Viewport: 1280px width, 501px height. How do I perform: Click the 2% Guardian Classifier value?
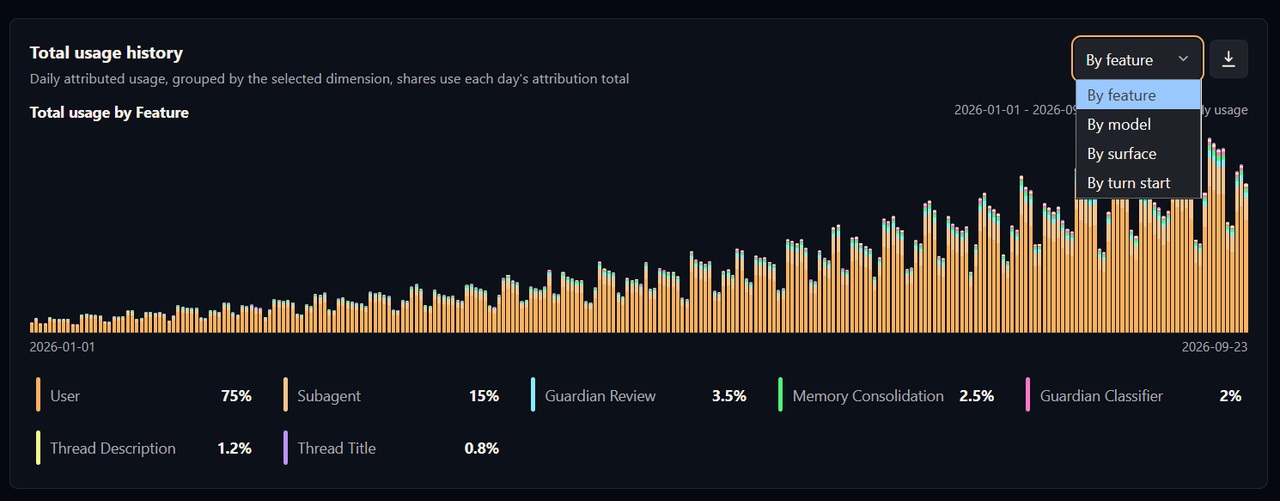(x=1230, y=396)
